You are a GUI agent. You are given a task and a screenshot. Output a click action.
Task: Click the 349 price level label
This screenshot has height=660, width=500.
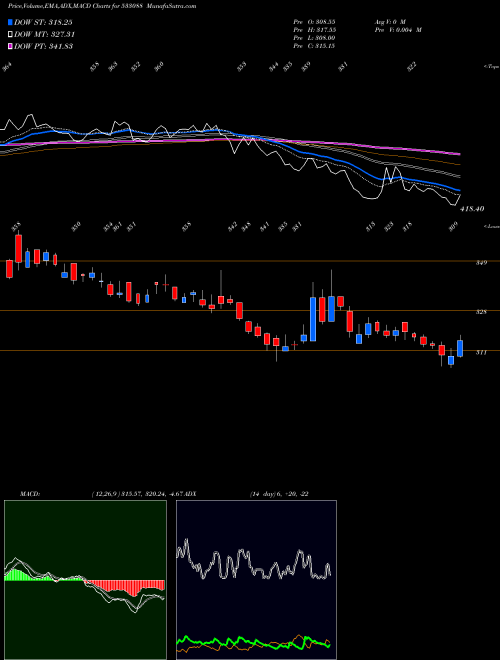tap(481, 263)
